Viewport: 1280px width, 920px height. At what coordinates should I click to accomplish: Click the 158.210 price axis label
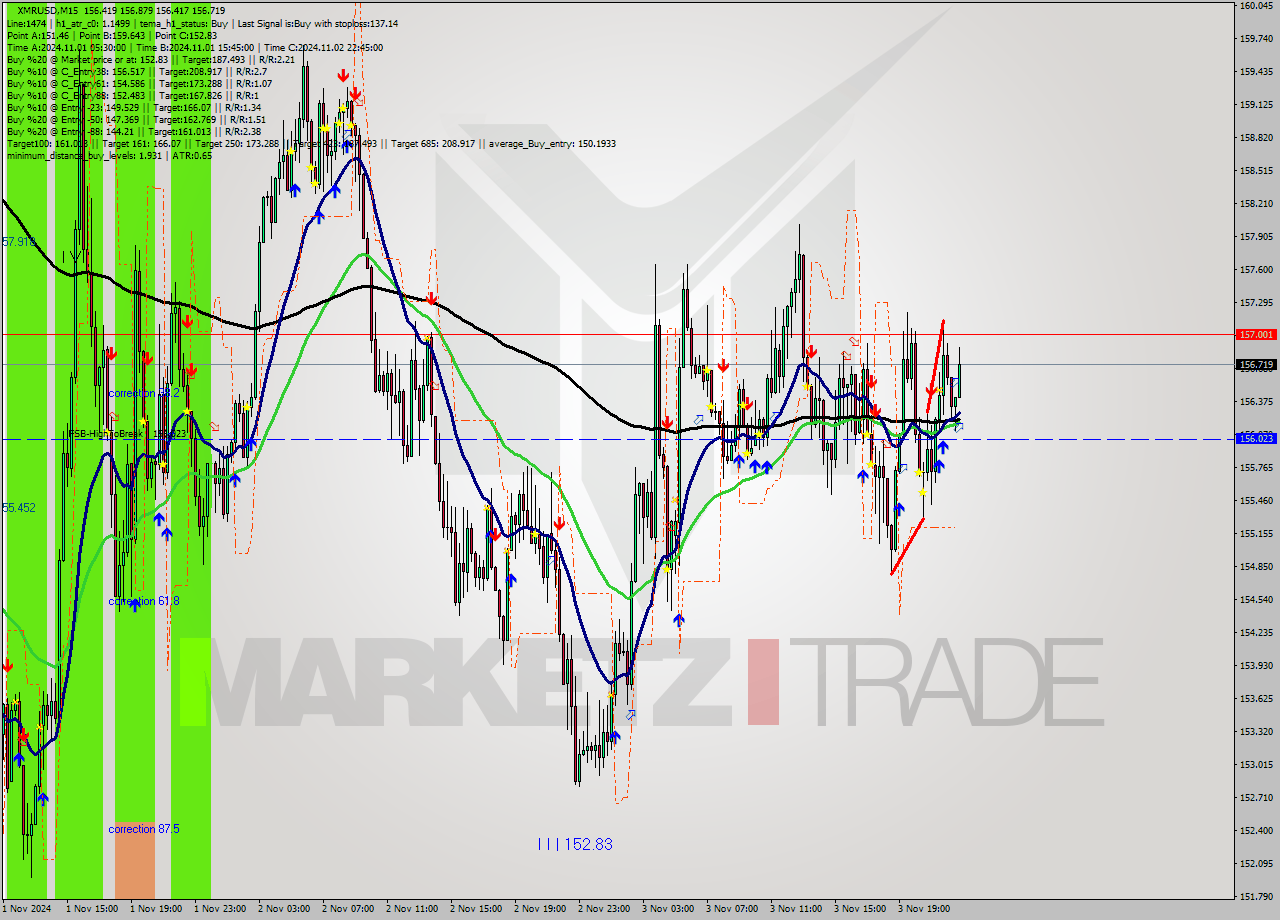click(1255, 204)
